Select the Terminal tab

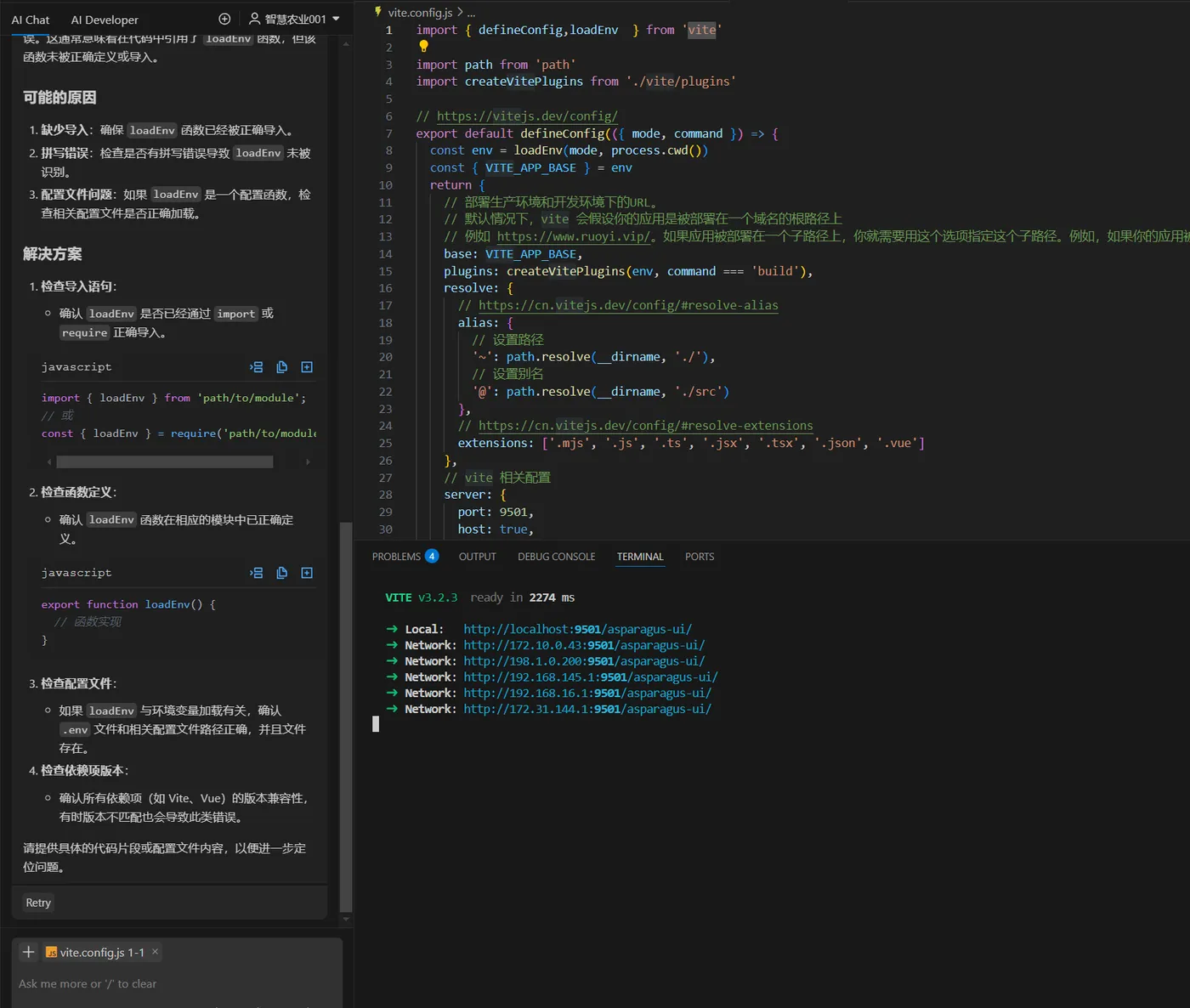(640, 557)
